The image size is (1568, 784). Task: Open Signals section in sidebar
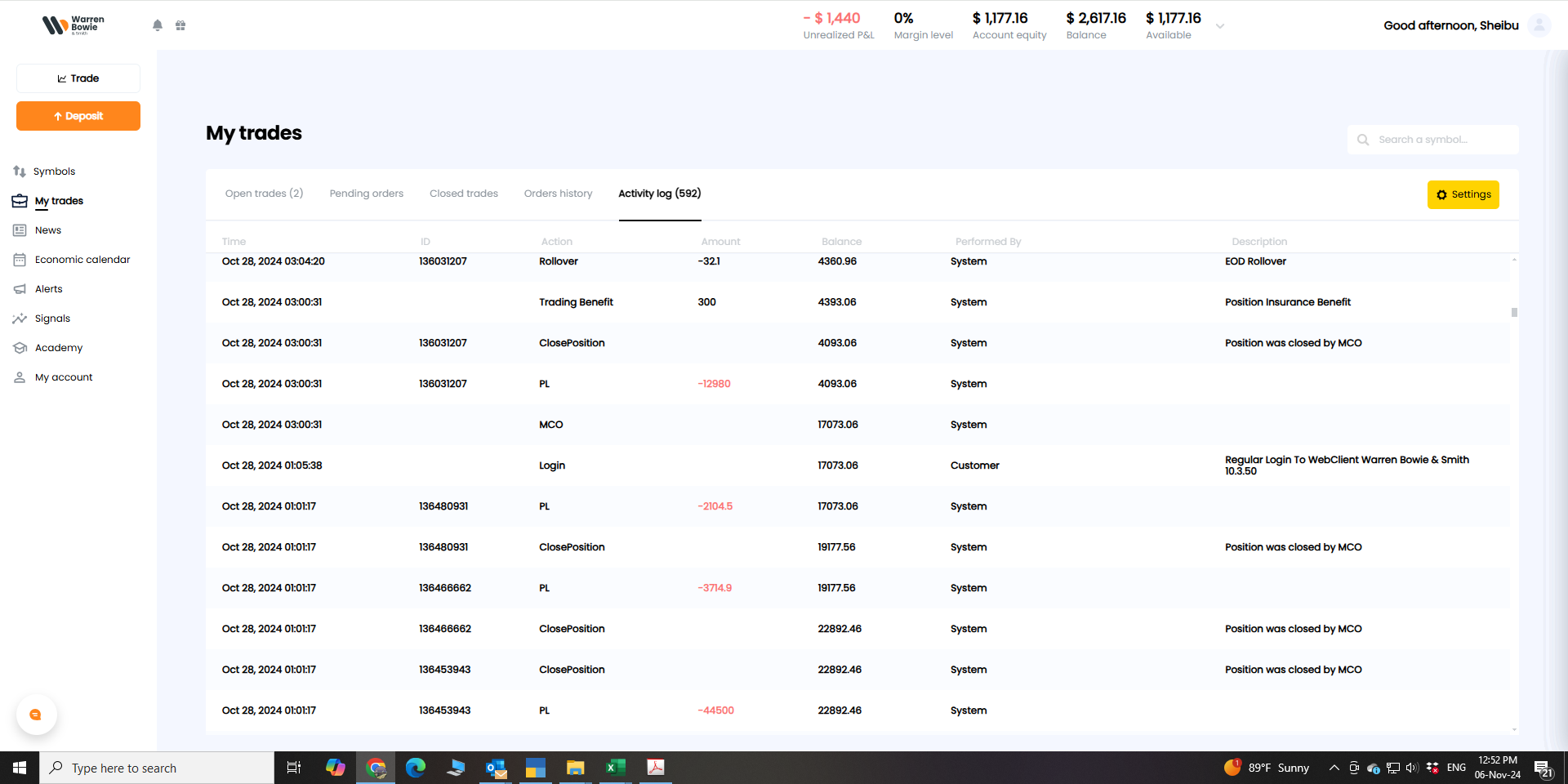pos(52,318)
